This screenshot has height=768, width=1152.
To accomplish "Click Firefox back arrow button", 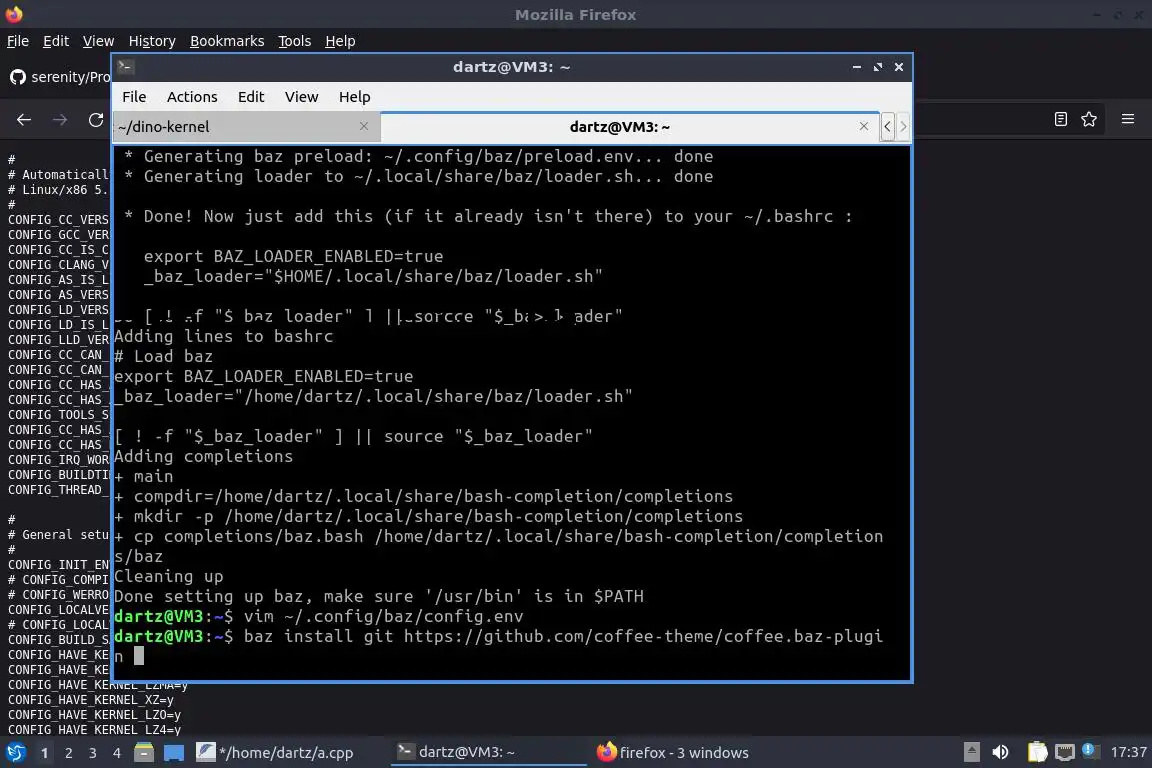I will [x=24, y=119].
